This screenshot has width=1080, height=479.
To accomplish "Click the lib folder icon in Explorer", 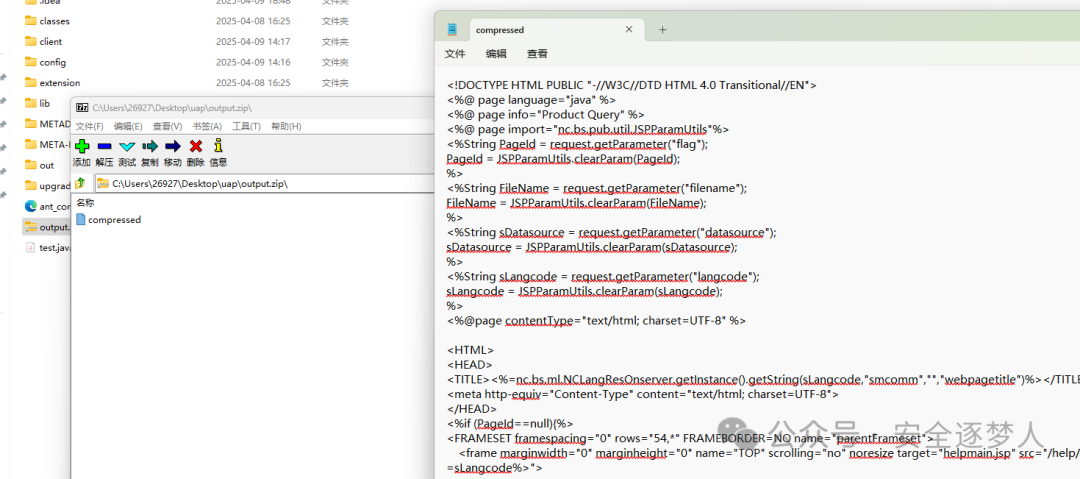I will pyautogui.click(x=30, y=103).
